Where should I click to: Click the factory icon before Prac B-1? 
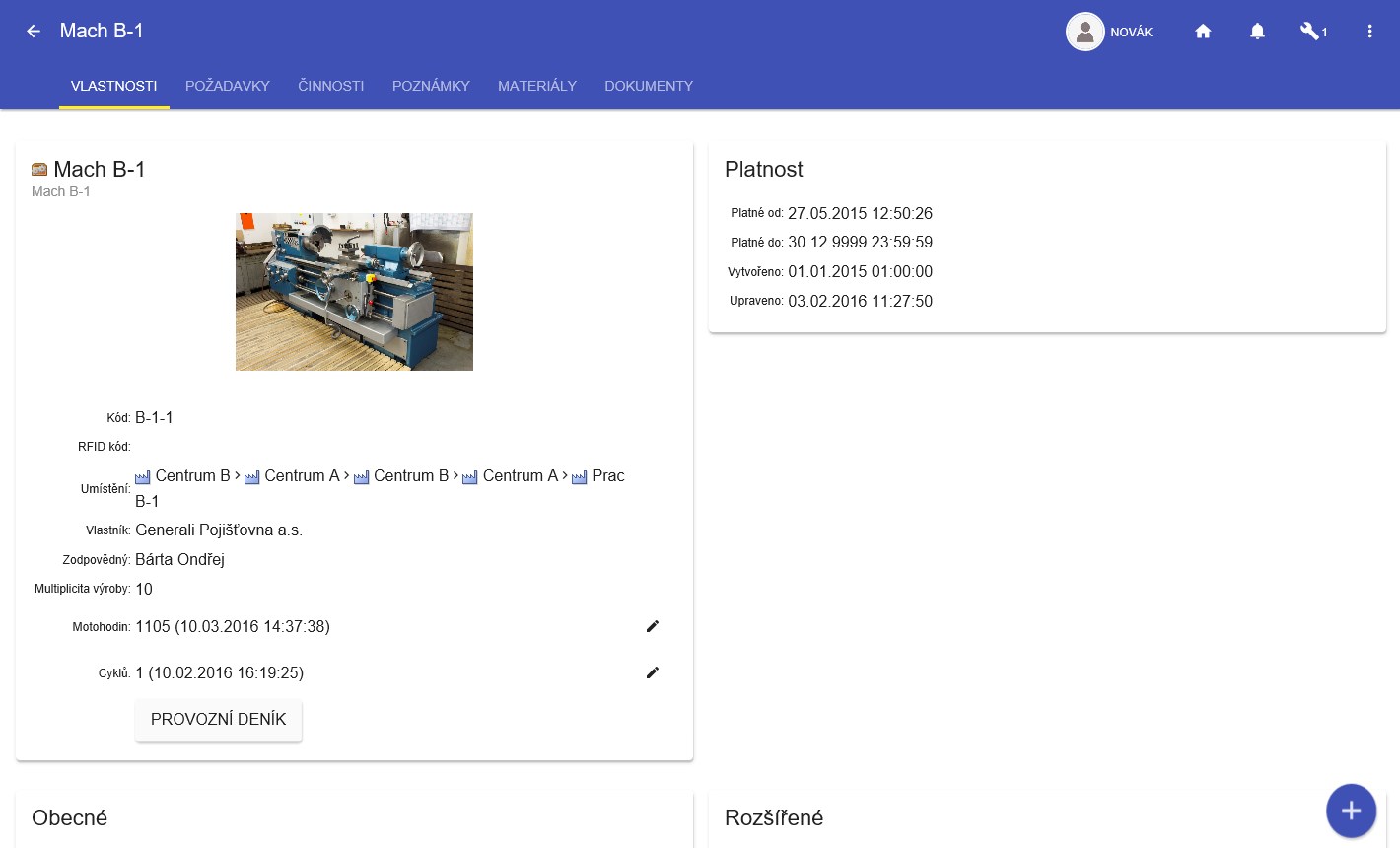(579, 477)
